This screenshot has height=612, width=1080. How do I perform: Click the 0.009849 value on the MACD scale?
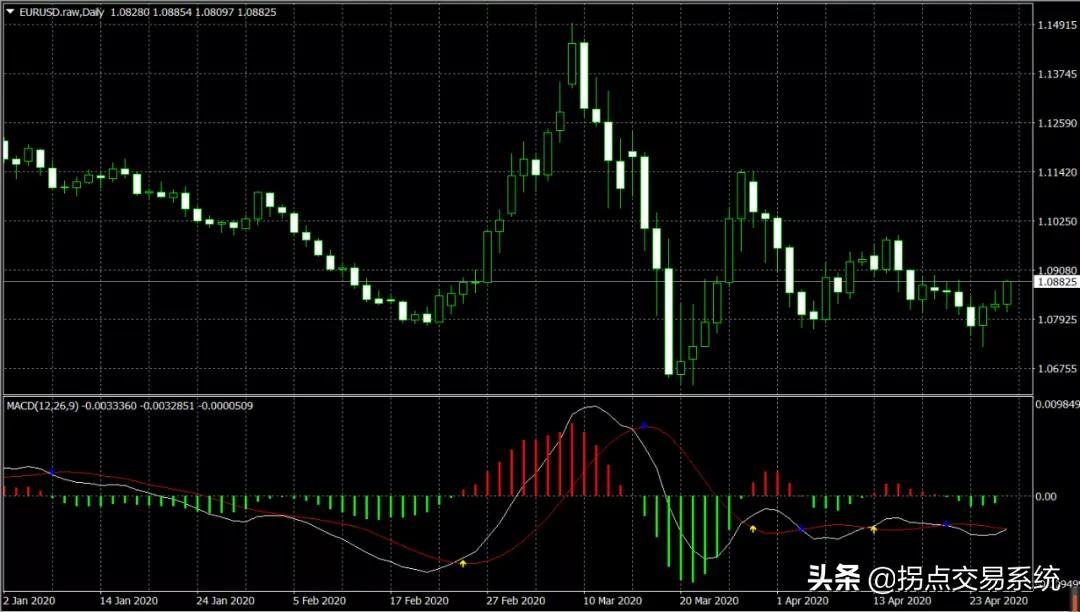(x=1054, y=403)
